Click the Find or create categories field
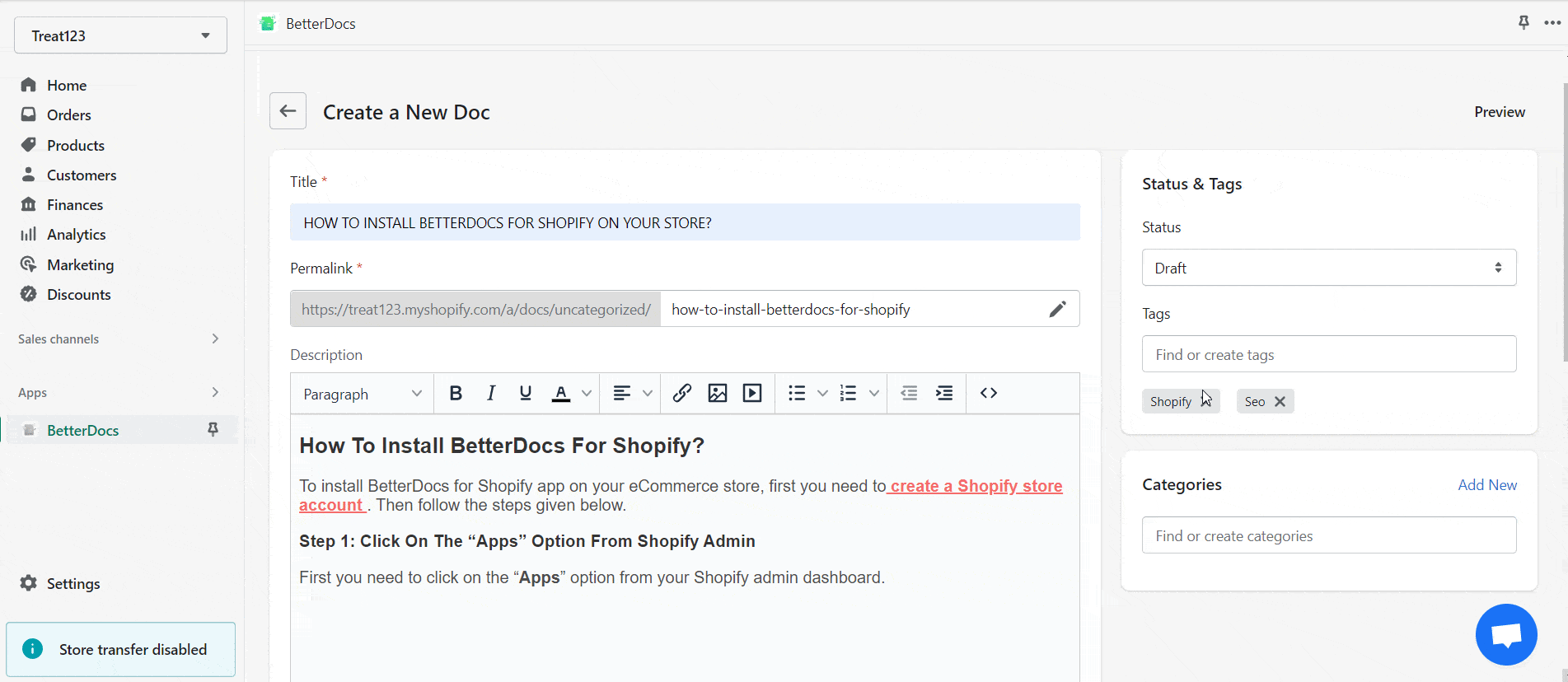1568x682 pixels. point(1329,535)
